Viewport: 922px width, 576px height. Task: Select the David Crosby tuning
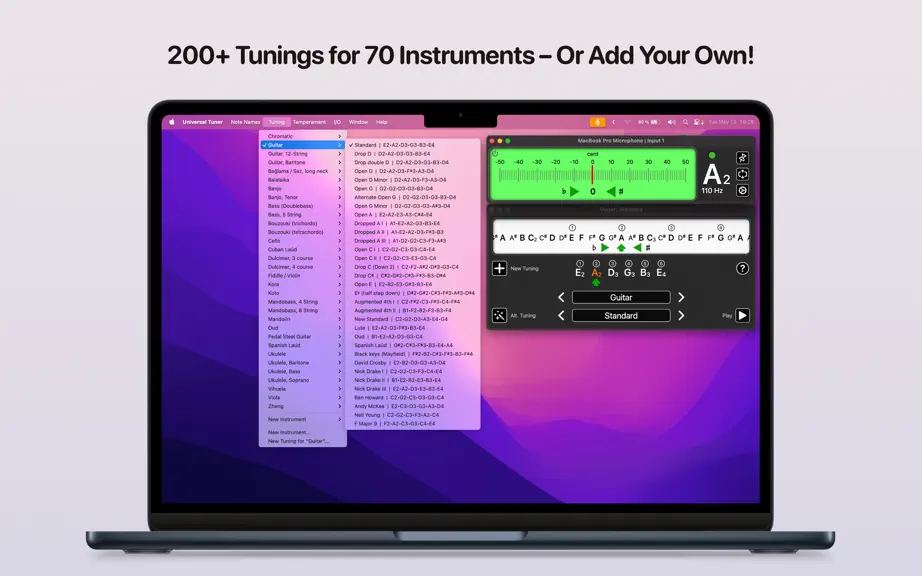pyautogui.click(x=413, y=363)
